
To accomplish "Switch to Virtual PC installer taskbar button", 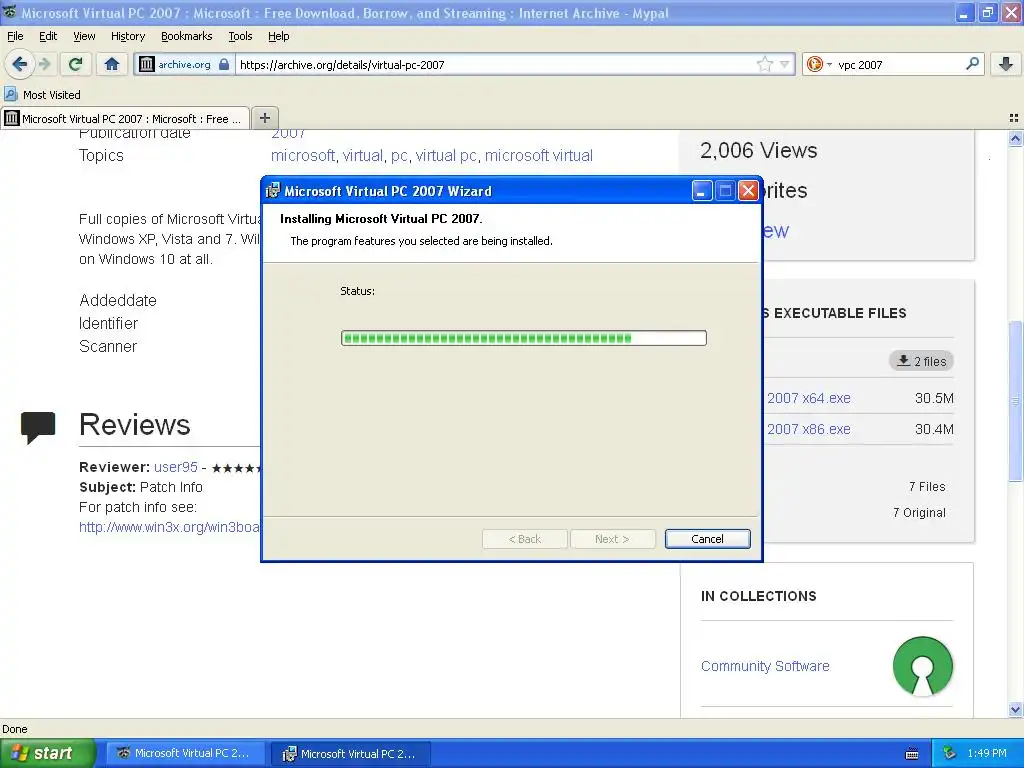I will (x=351, y=754).
